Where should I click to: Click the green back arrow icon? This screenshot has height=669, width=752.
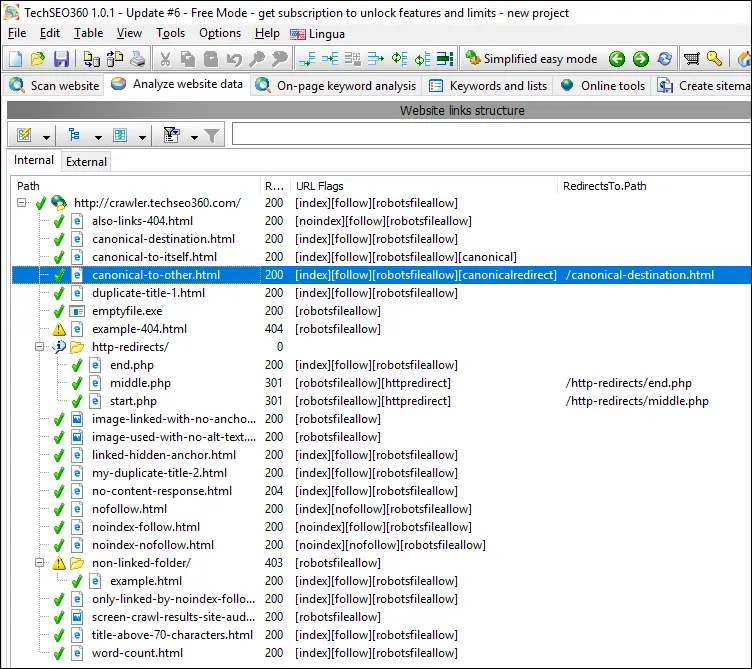pos(617,59)
